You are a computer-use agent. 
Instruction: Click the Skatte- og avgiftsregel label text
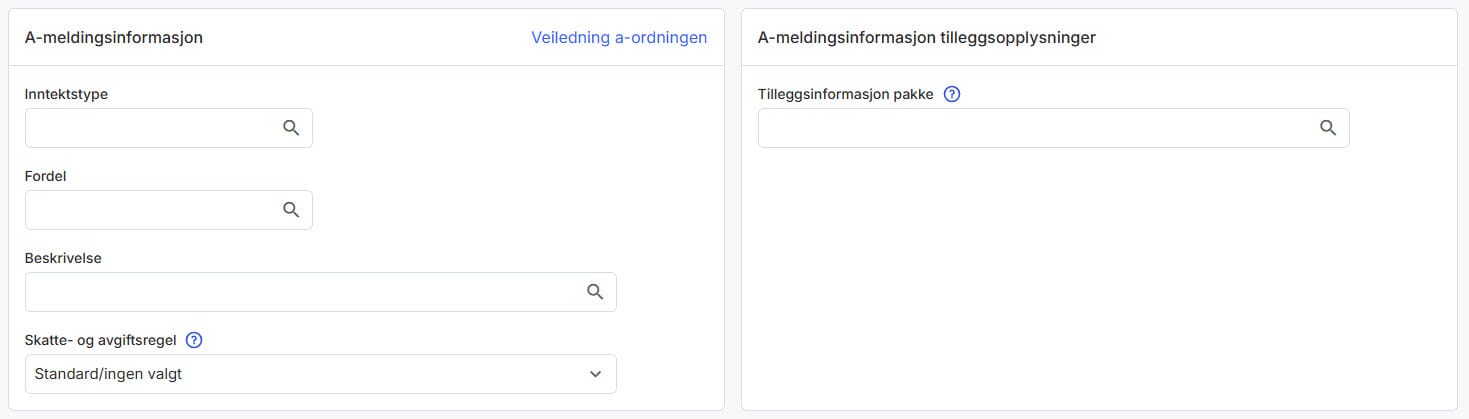tap(100, 340)
